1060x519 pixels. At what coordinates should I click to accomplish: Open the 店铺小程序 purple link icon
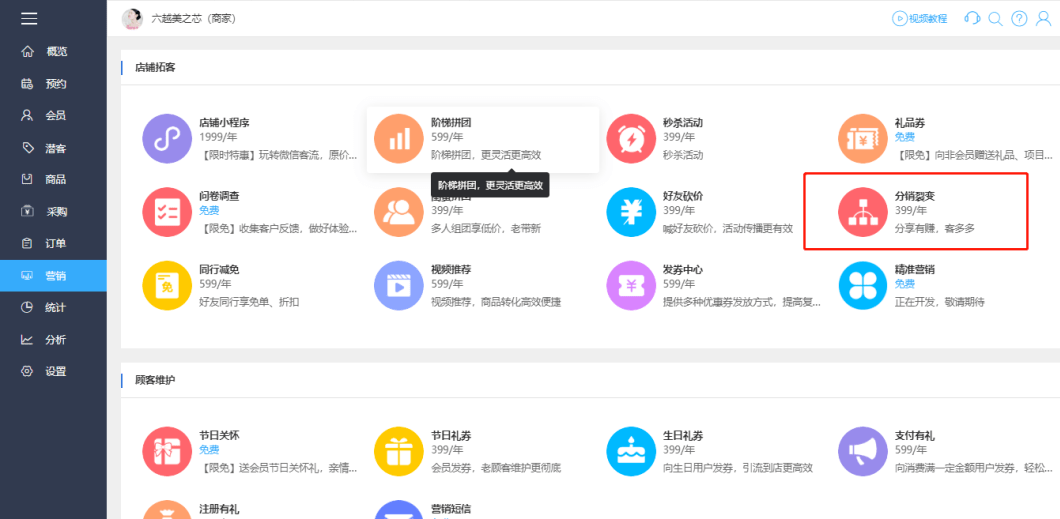coord(167,139)
